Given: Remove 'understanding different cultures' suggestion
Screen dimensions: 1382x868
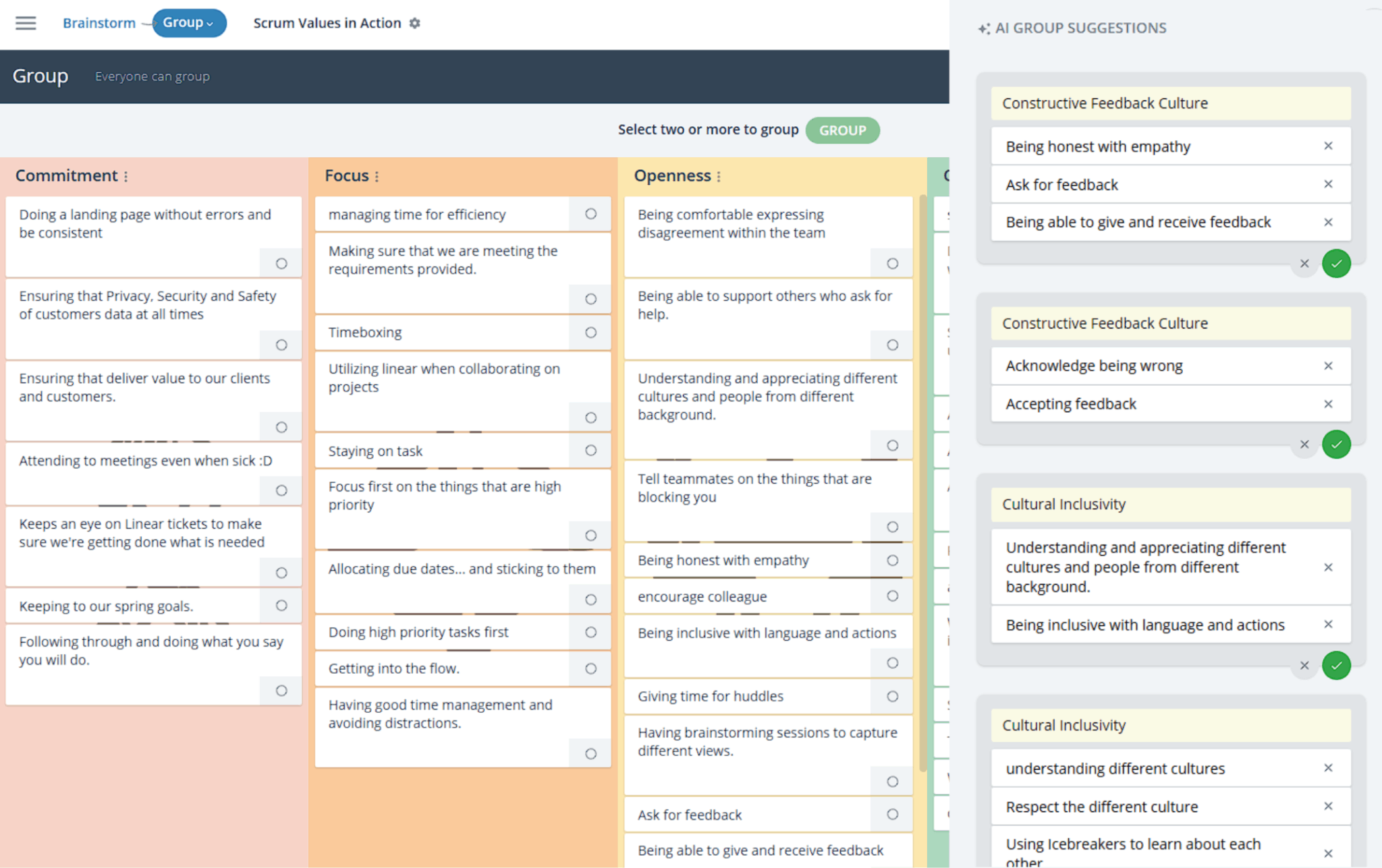Looking at the screenshot, I should pyautogui.click(x=1328, y=768).
